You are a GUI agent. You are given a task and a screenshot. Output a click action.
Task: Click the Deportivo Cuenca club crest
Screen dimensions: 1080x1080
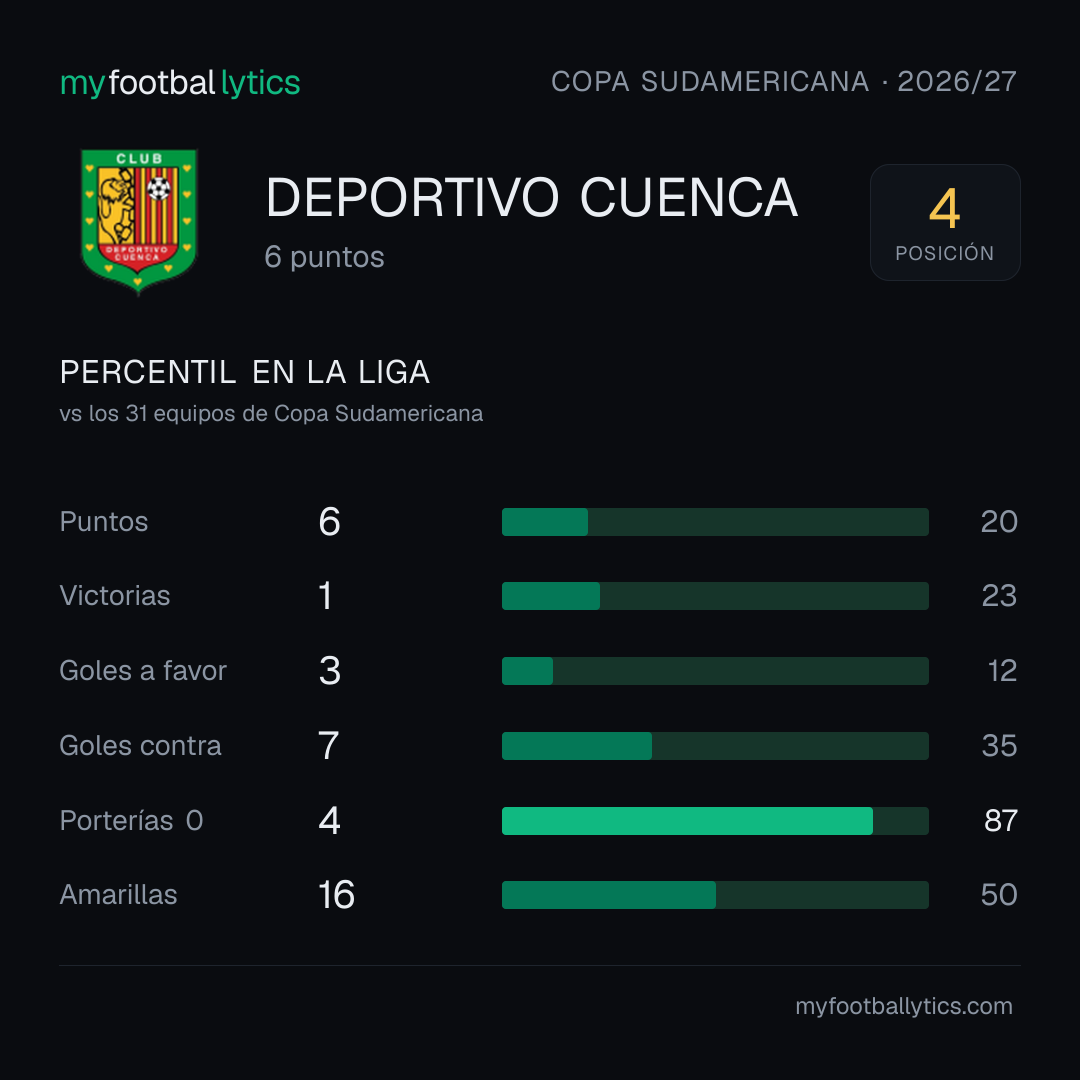tap(138, 222)
